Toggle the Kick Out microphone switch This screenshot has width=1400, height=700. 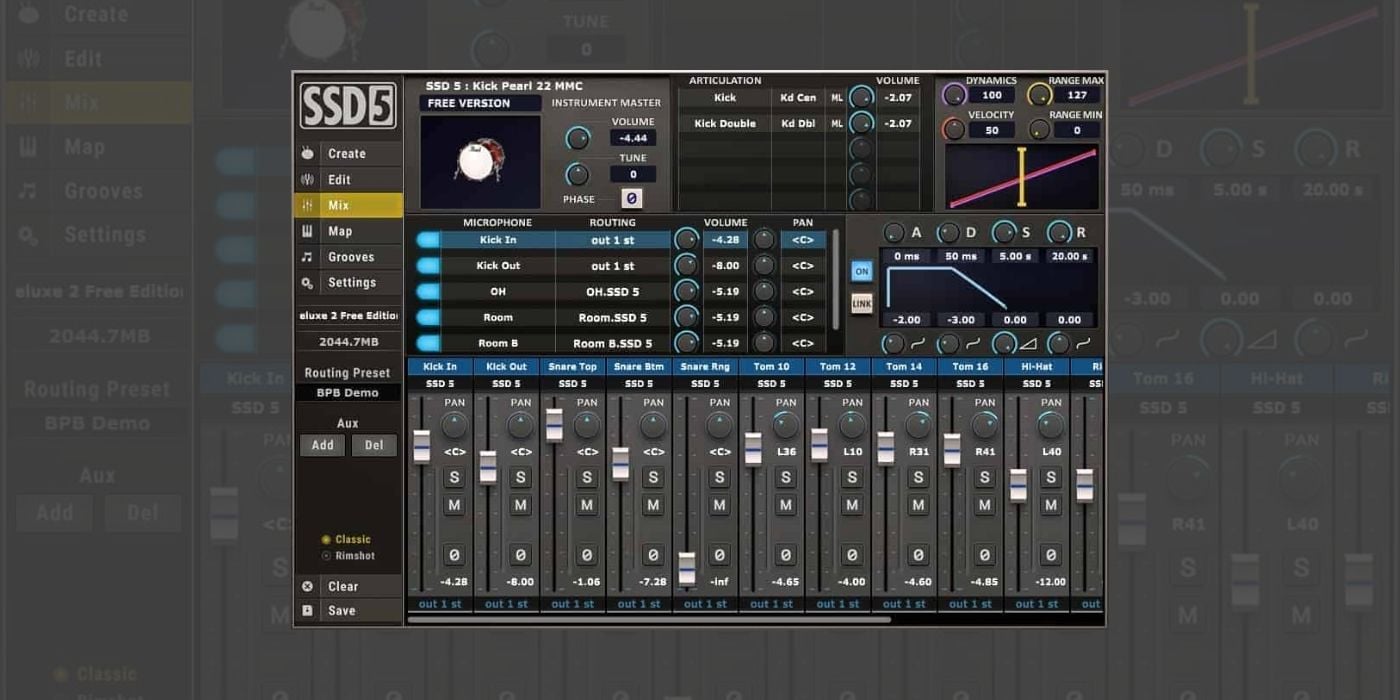coord(428,266)
